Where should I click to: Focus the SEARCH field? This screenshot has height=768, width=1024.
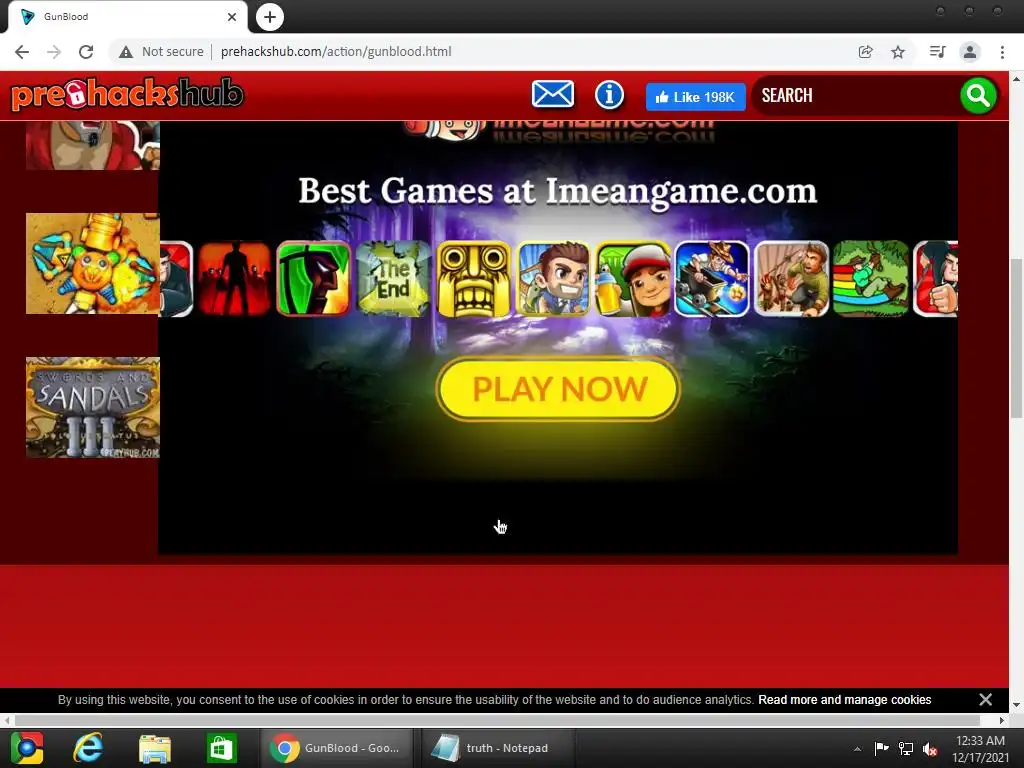click(x=856, y=95)
